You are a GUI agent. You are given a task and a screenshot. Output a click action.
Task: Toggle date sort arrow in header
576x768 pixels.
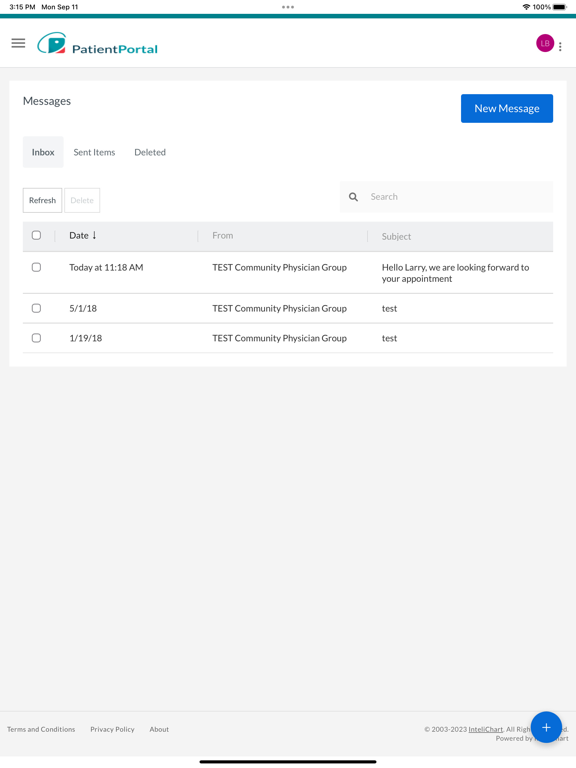[x=95, y=235]
